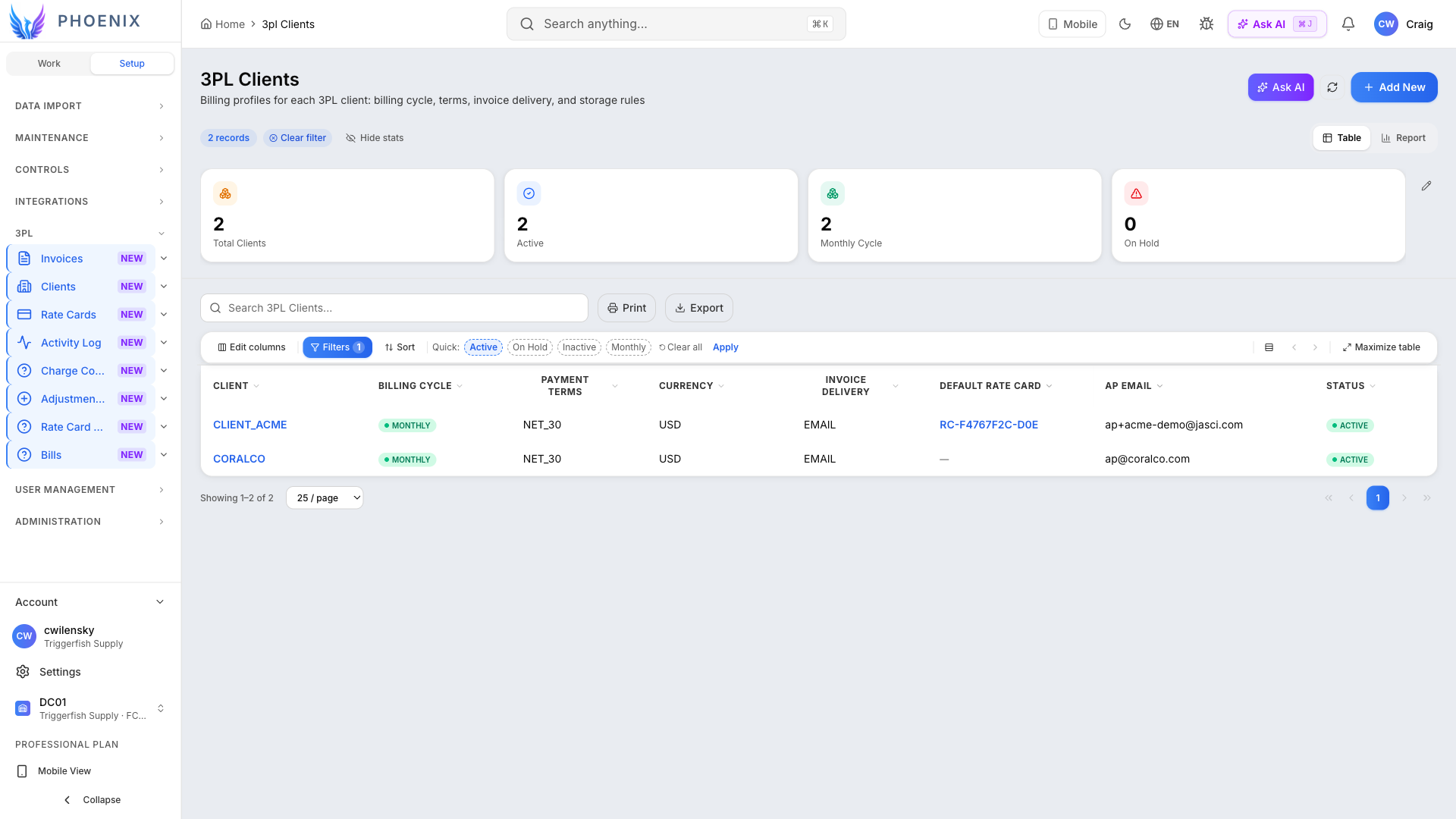1456x819 pixels.
Task: Open the EN language selector
Action: tap(1165, 24)
